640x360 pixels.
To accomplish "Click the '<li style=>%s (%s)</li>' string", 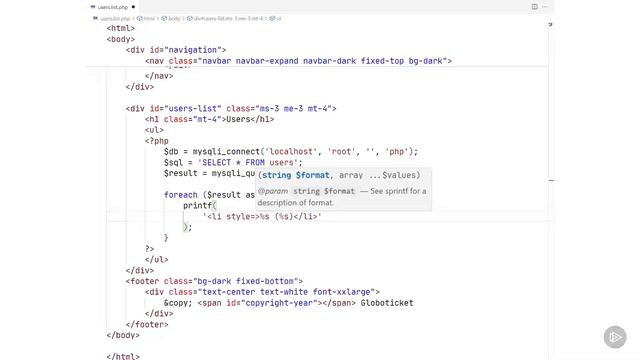I will pyautogui.click(x=262, y=217).
